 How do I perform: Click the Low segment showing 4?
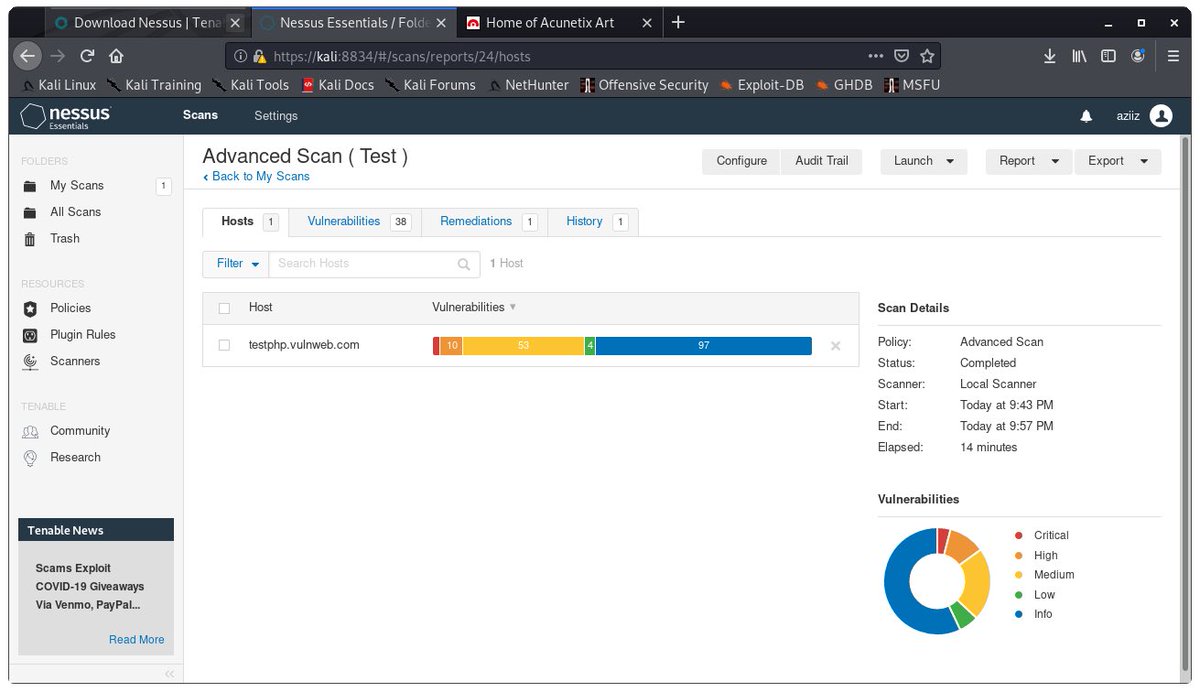(590, 346)
